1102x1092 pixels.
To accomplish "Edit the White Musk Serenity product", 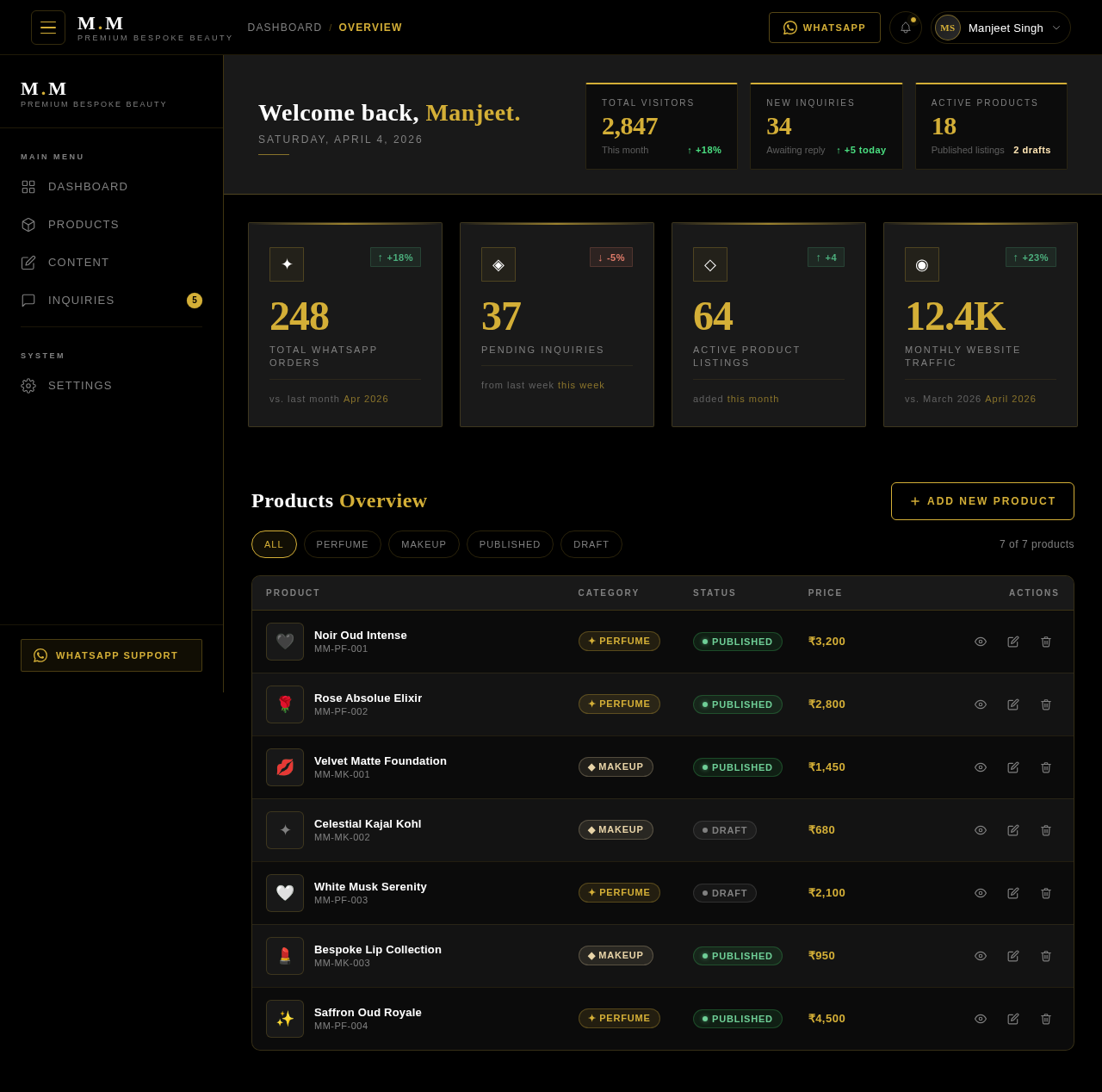I will (x=1013, y=893).
